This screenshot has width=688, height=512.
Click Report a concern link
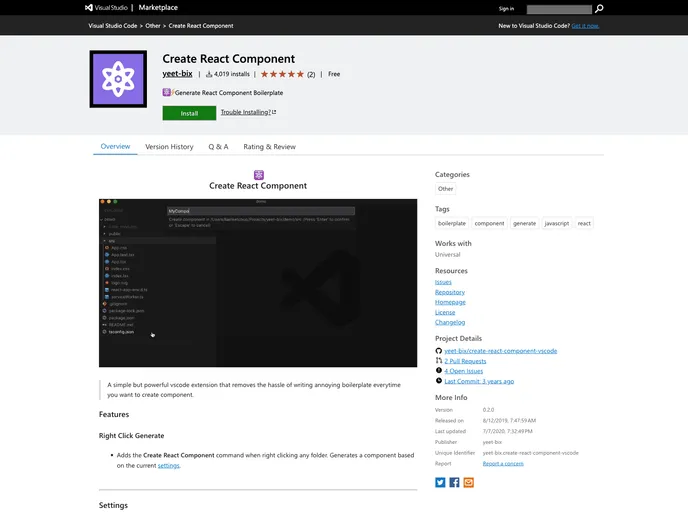(x=503, y=464)
